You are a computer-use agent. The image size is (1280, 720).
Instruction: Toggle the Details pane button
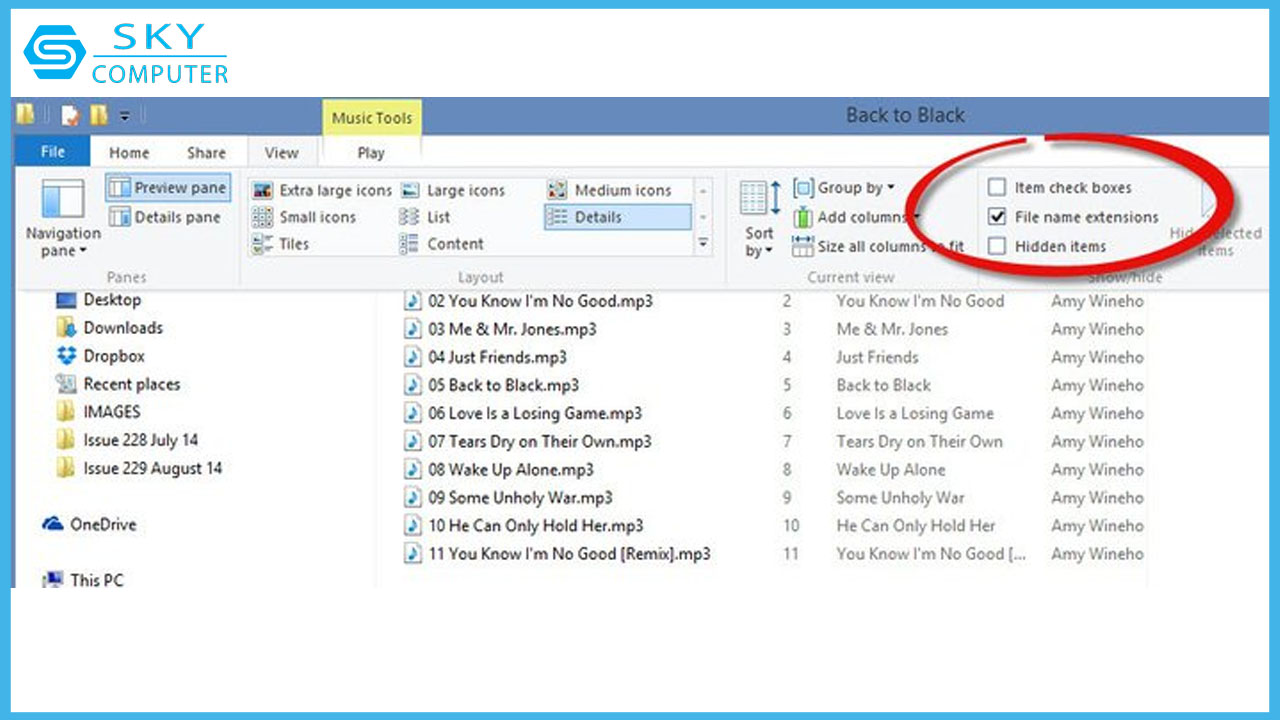tap(166, 217)
